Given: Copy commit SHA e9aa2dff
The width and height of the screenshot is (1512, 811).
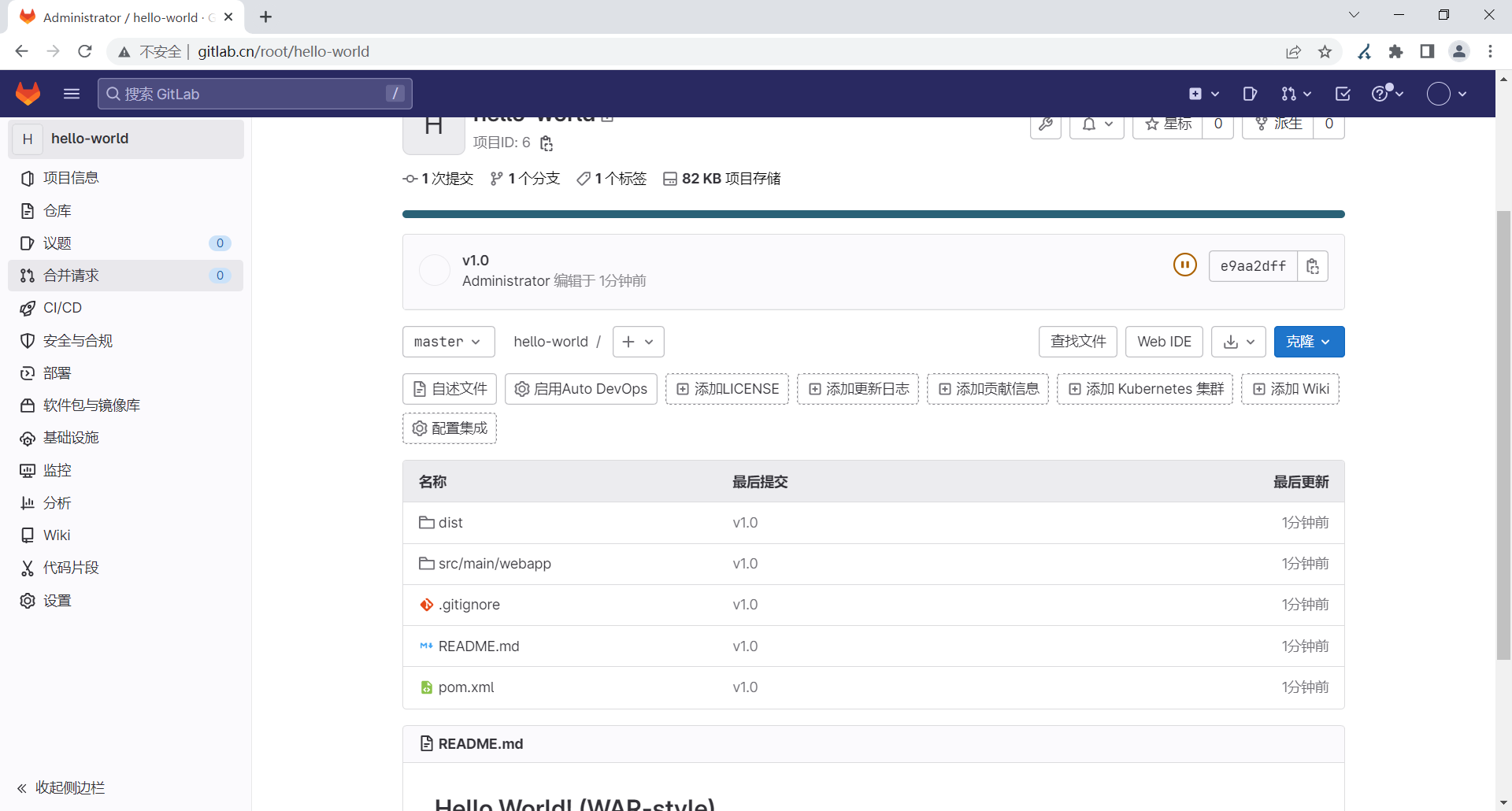Looking at the screenshot, I should (1313, 266).
